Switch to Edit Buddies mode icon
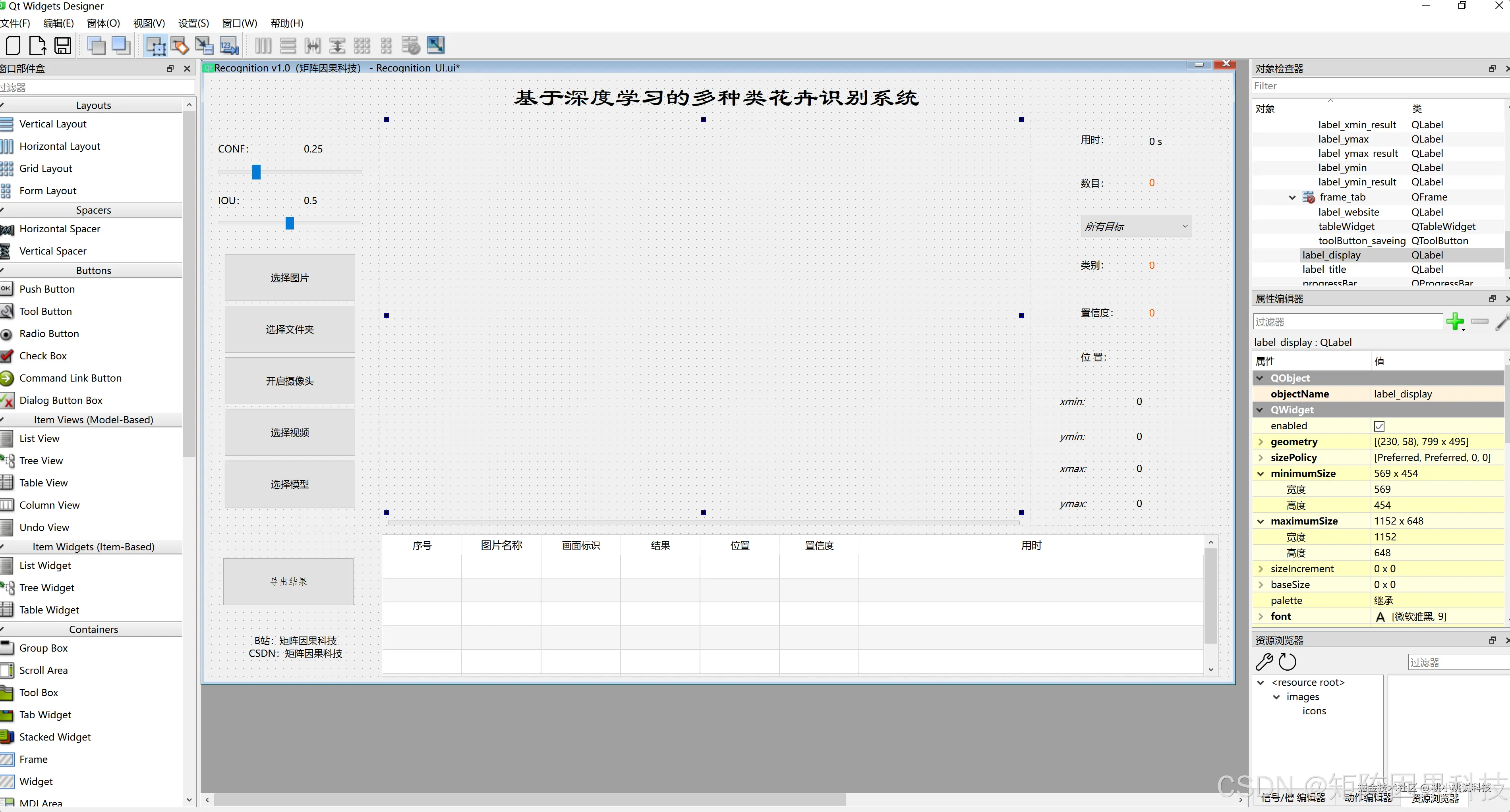The height and width of the screenshot is (812, 1510). (204, 46)
